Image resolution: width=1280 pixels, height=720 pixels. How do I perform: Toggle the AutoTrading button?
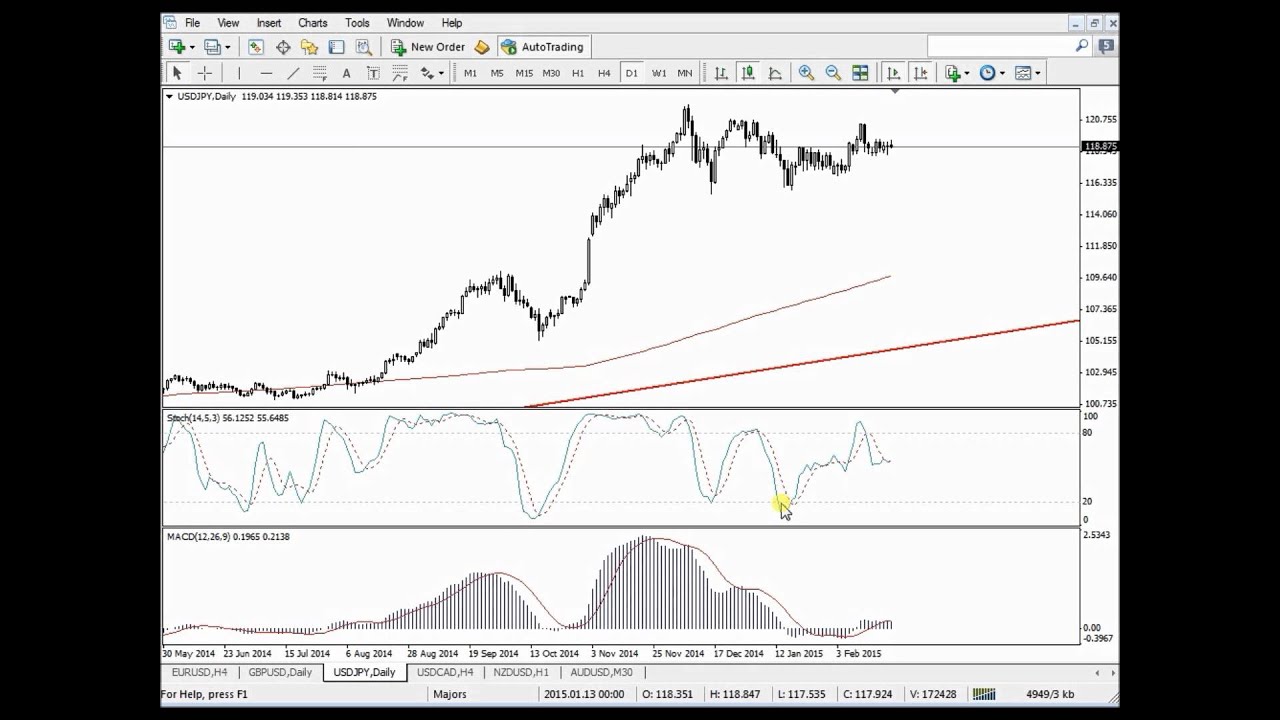(542, 47)
